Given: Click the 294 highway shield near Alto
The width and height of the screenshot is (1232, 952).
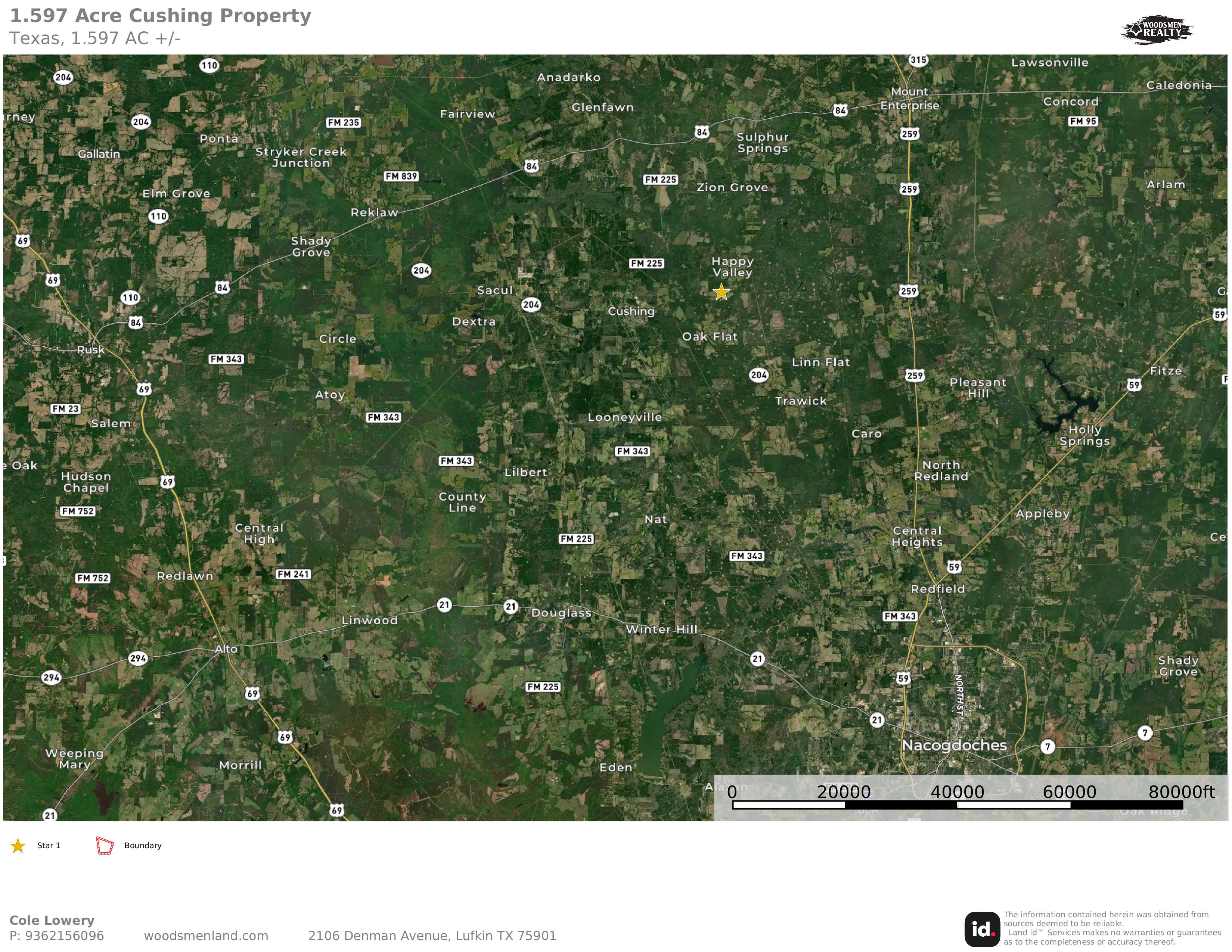Looking at the screenshot, I should pyautogui.click(x=138, y=657).
